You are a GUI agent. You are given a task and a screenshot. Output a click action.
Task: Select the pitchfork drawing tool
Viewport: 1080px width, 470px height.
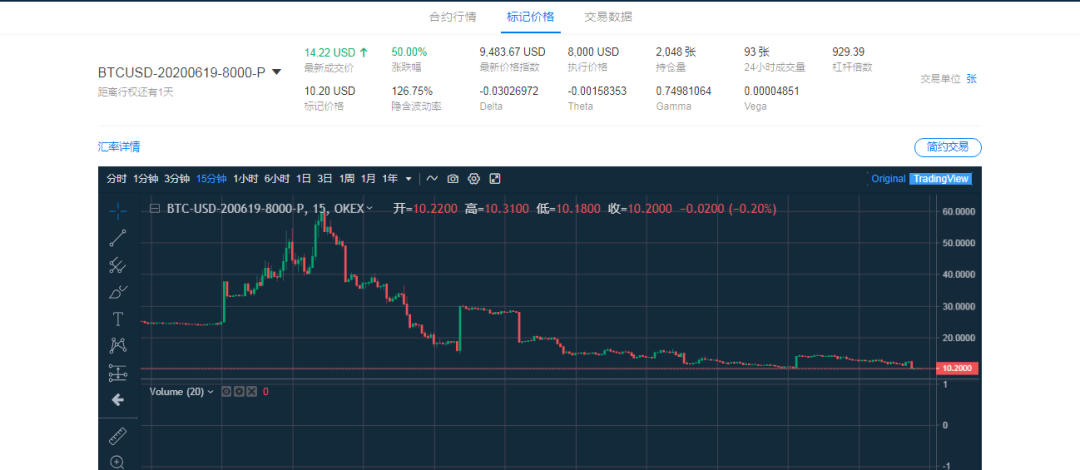[118, 265]
